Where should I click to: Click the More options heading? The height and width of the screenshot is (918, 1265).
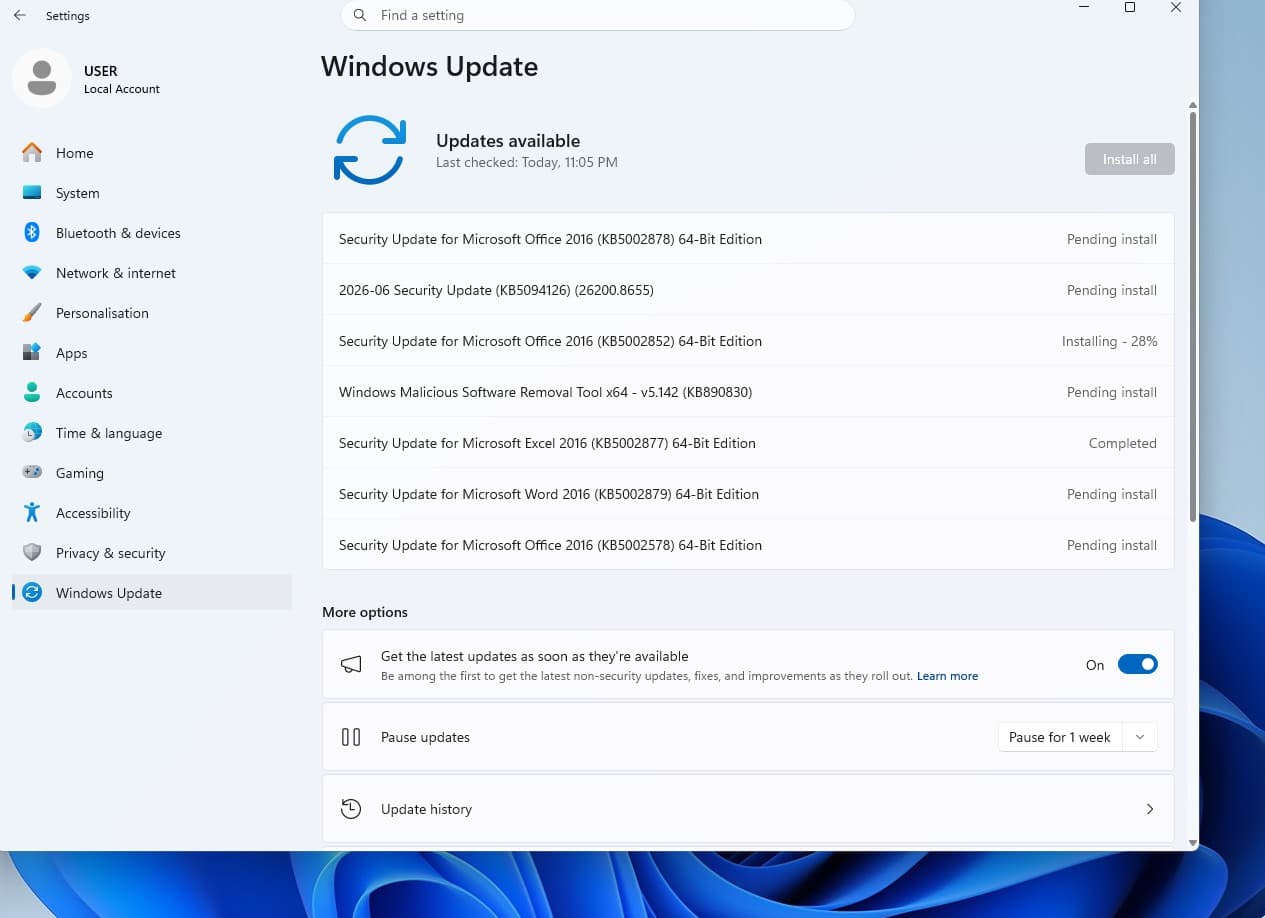(365, 612)
